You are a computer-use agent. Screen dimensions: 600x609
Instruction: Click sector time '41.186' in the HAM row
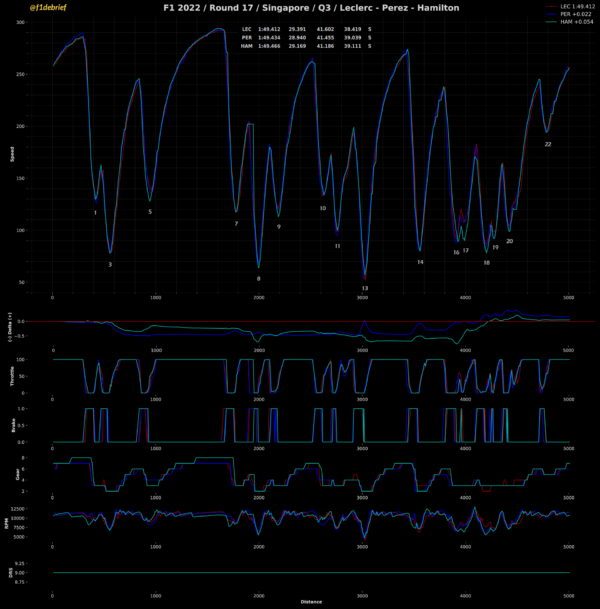pos(325,46)
